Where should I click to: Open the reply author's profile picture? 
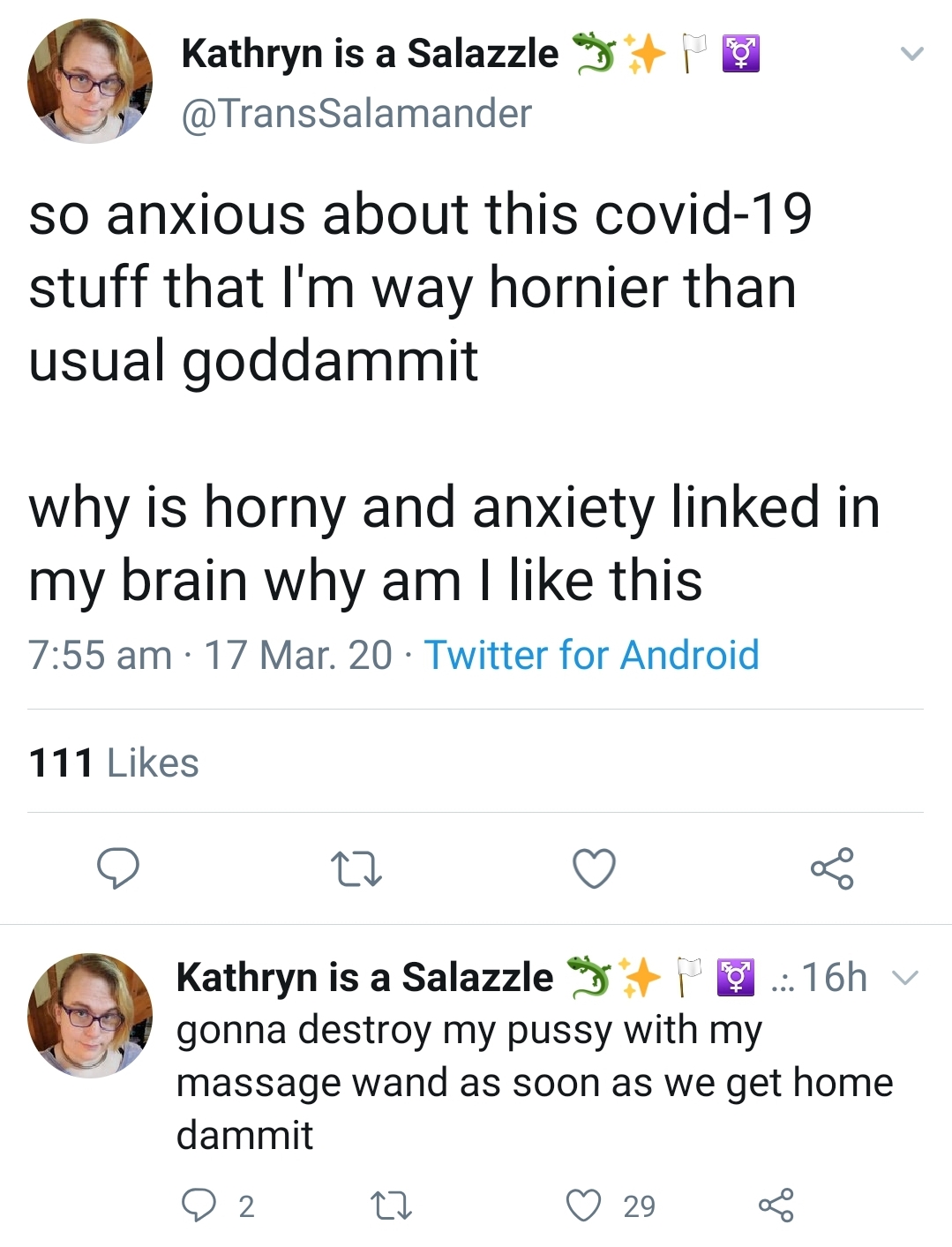tap(90, 1015)
